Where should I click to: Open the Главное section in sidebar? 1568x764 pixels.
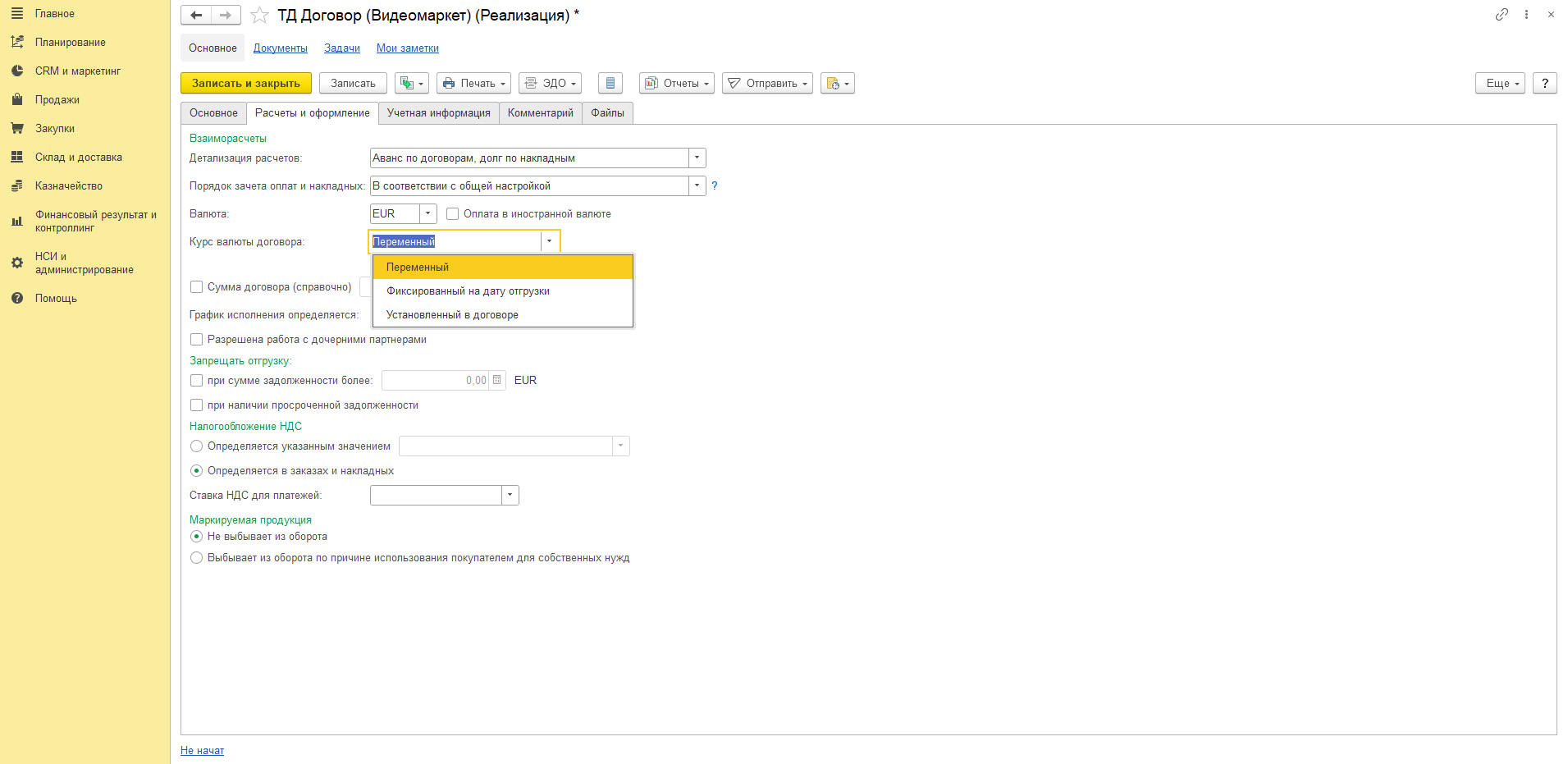(54, 14)
